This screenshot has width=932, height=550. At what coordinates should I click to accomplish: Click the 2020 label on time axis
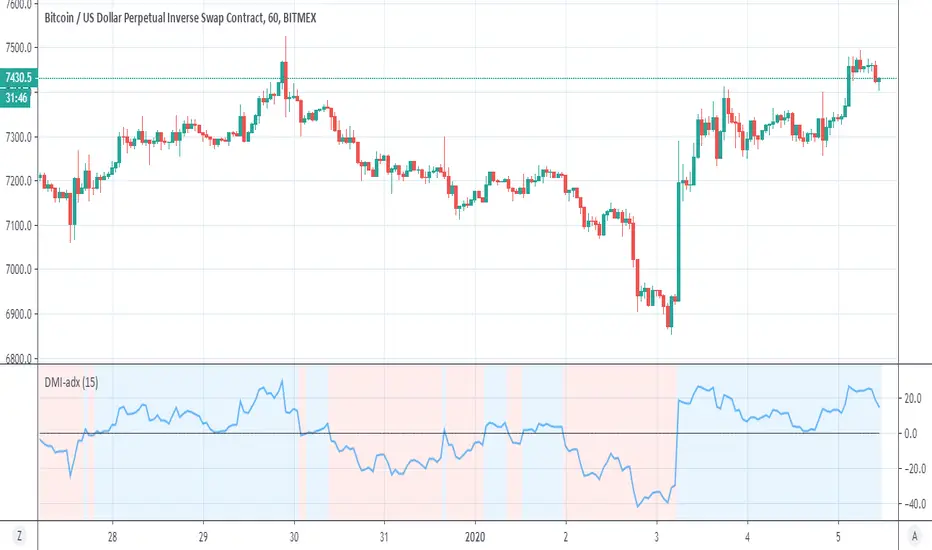coord(475,535)
